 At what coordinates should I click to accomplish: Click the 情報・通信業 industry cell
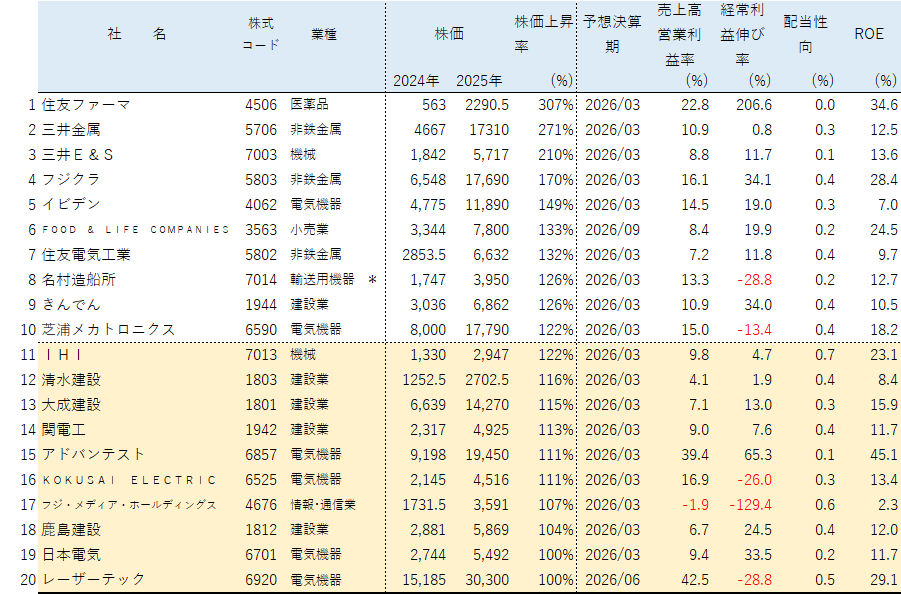[x=323, y=505]
